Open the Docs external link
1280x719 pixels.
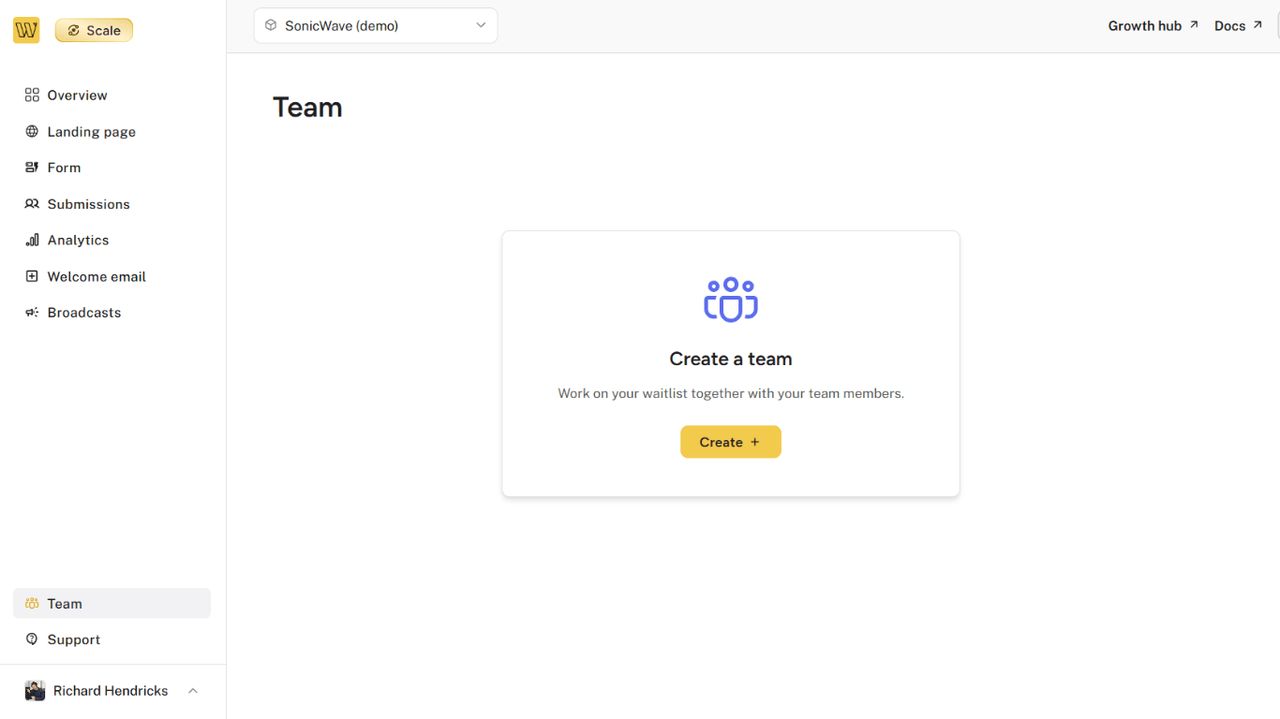point(1237,25)
